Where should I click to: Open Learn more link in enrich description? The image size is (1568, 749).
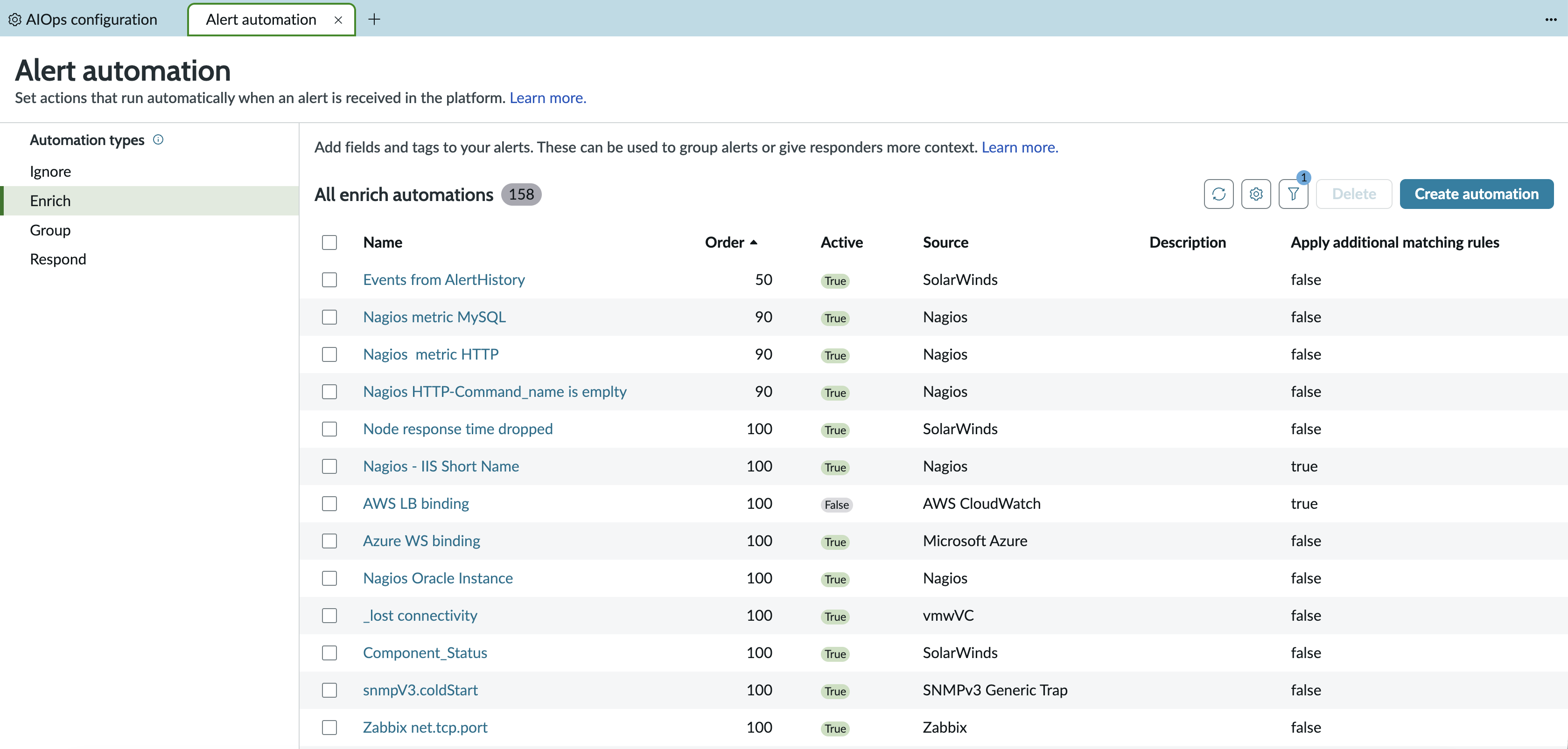pos(1020,147)
